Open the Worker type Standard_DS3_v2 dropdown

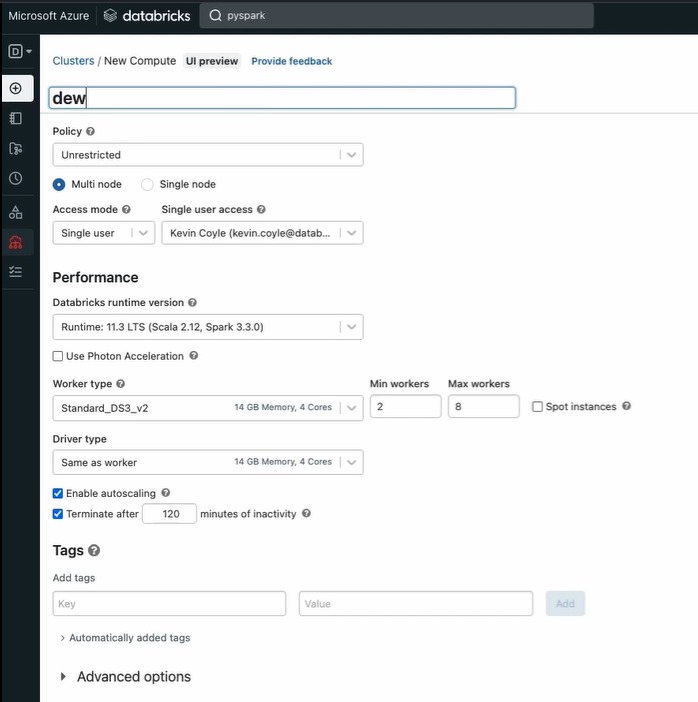point(208,408)
